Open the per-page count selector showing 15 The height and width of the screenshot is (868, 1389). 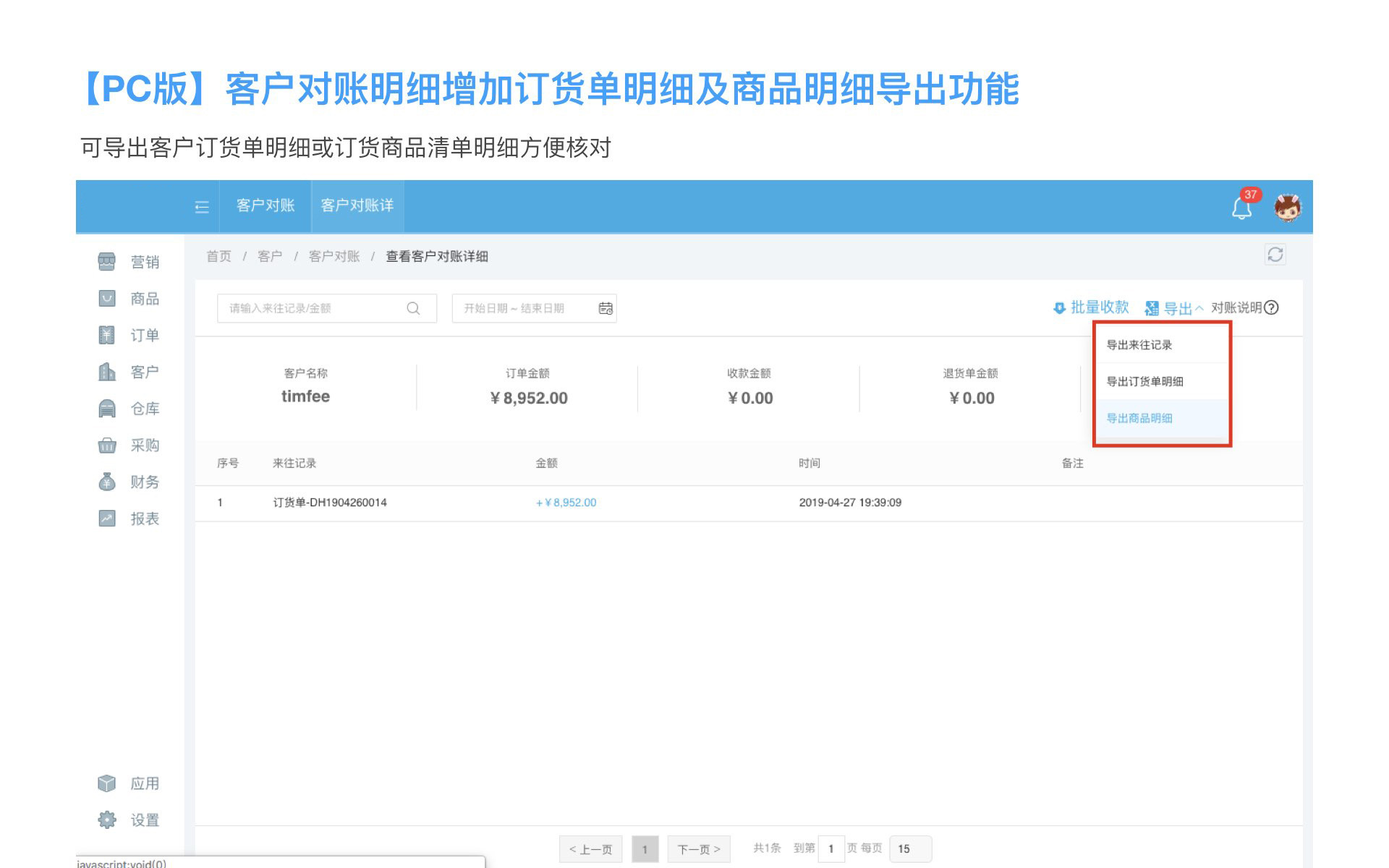tap(909, 848)
